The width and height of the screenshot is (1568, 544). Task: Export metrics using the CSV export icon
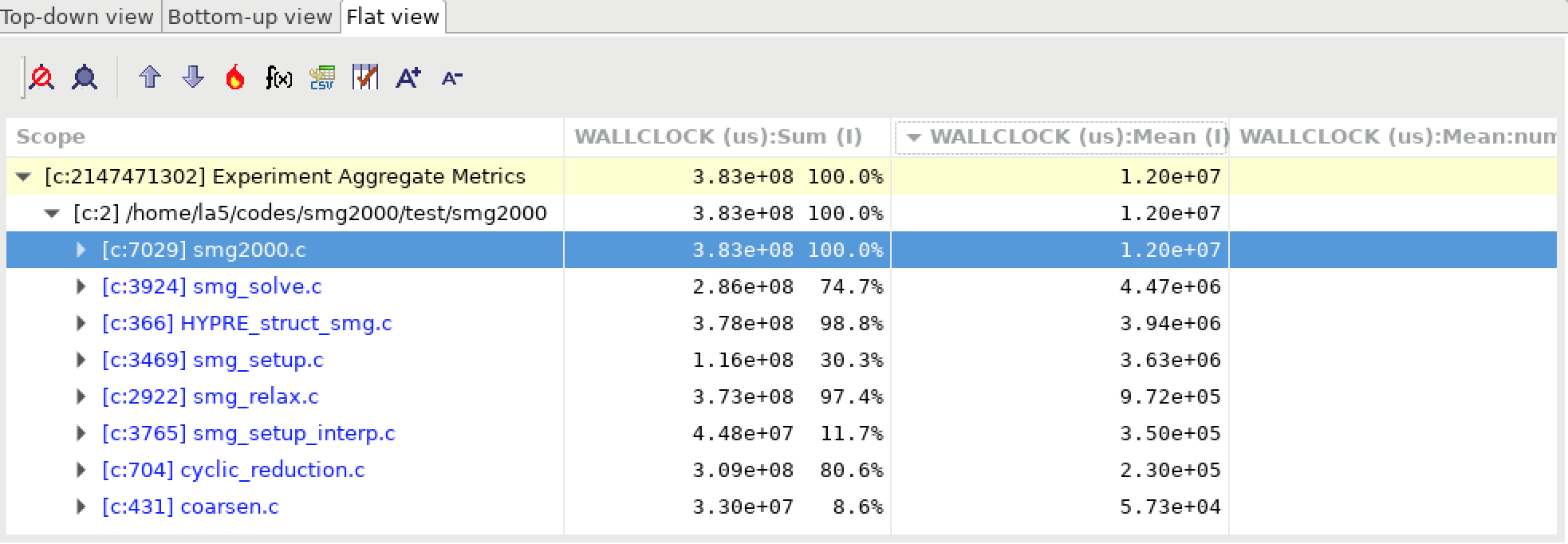pyautogui.click(x=322, y=77)
